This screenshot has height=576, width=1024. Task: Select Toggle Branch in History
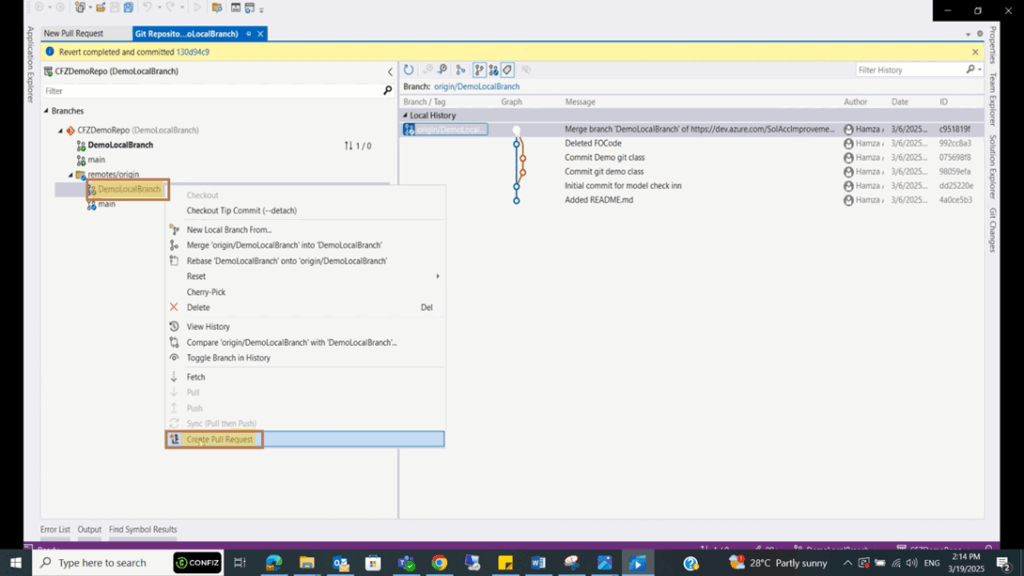[305, 358]
